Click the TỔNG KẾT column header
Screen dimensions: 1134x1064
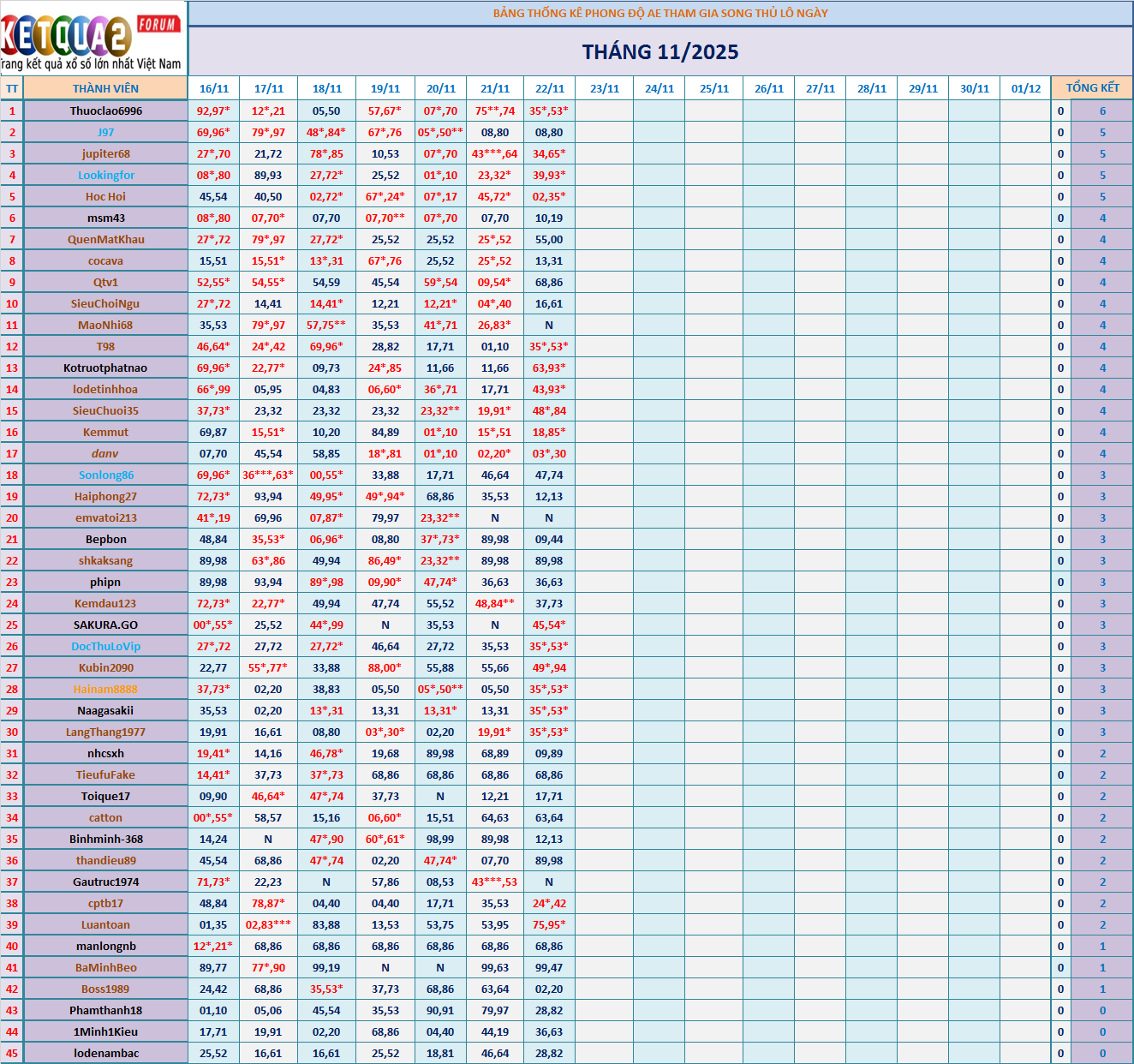tap(1092, 88)
